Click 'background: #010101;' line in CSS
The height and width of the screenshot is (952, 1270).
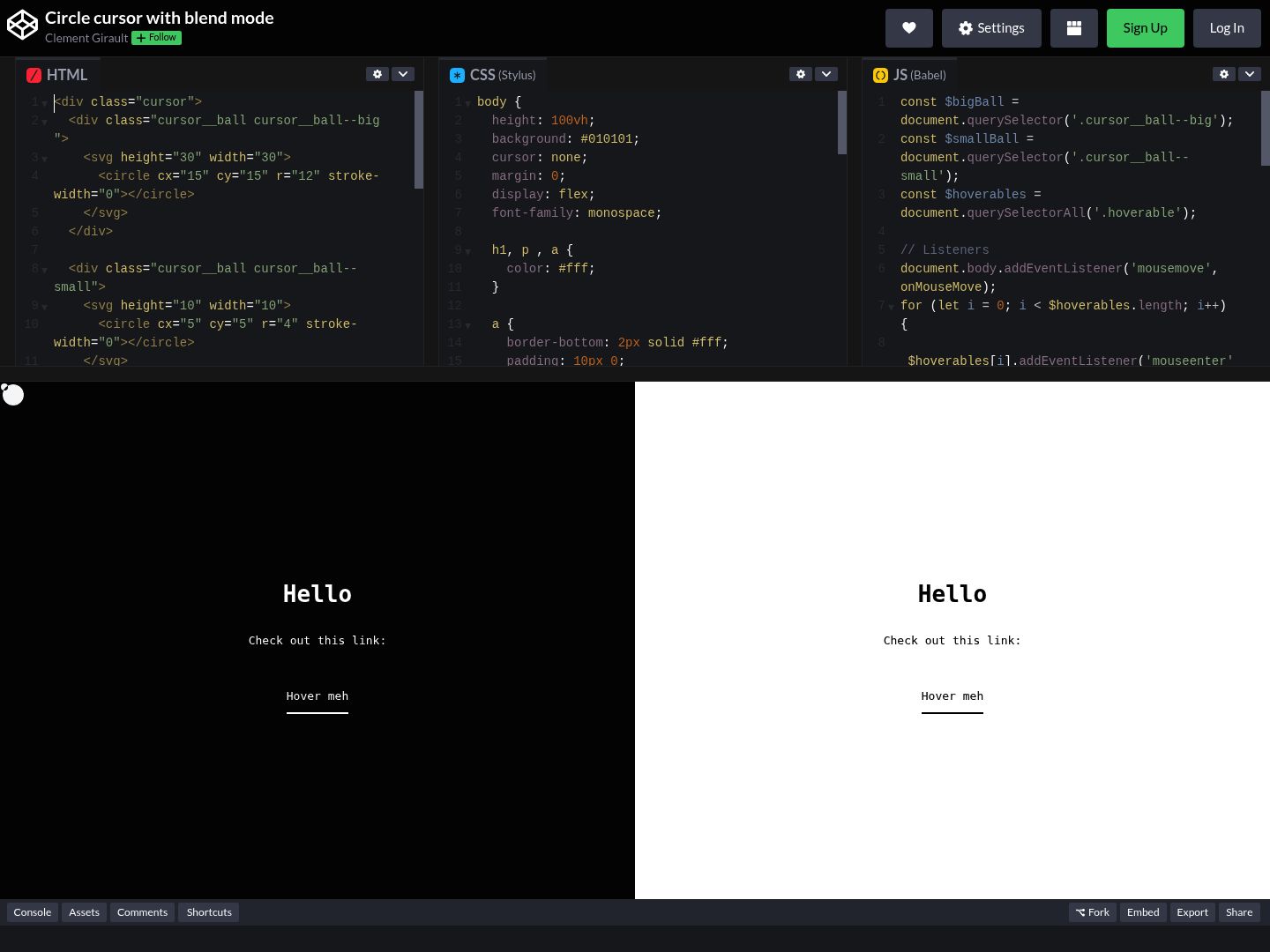click(x=565, y=139)
